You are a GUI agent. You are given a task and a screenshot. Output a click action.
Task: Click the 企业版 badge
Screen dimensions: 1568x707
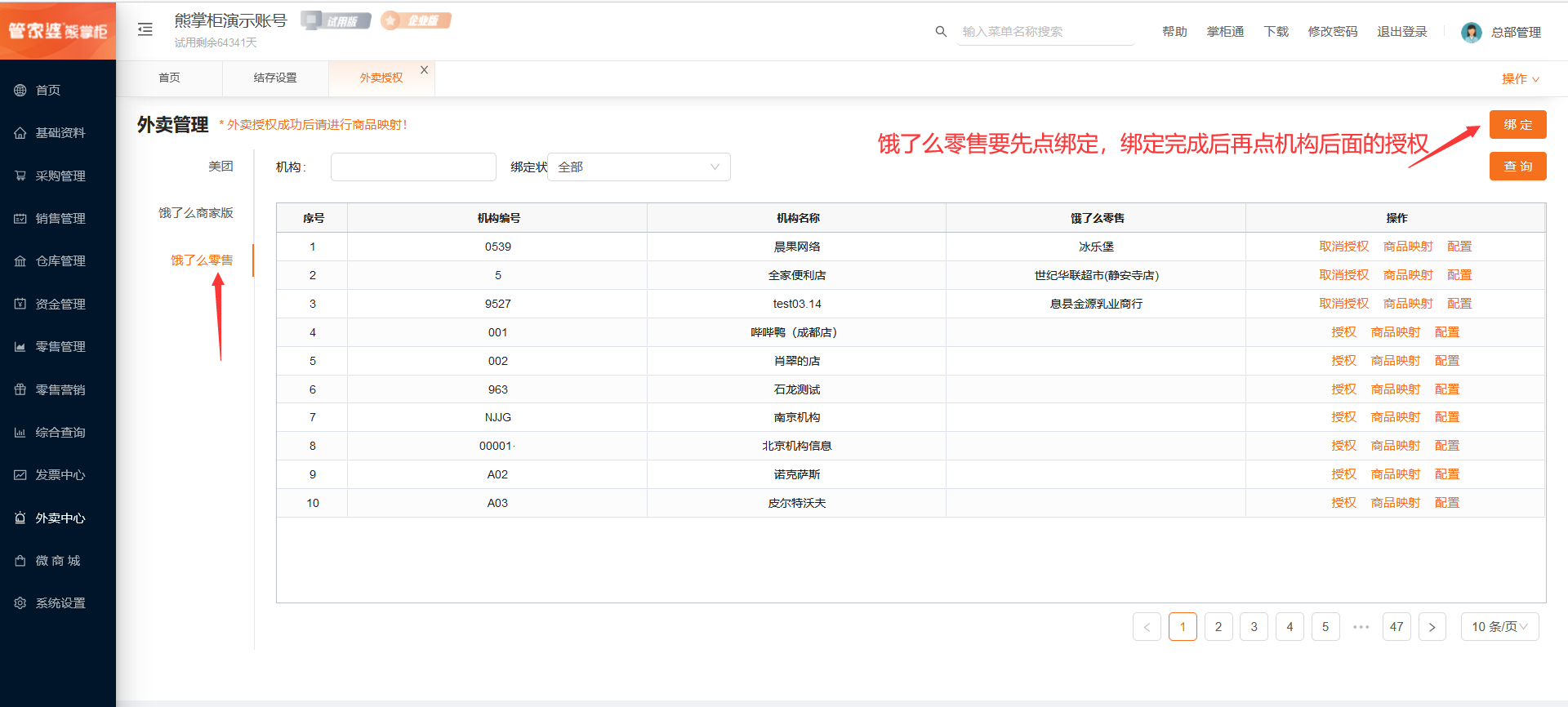tap(416, 20)
